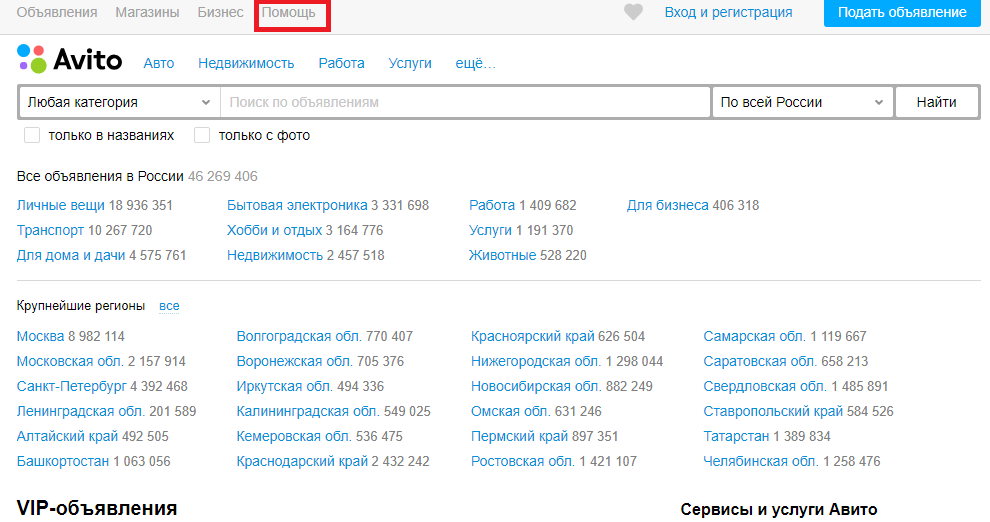This screenshot has width=990, height=522.
Task: Expand the 'По всей России' region dropdown
Action: coord(801,102)
